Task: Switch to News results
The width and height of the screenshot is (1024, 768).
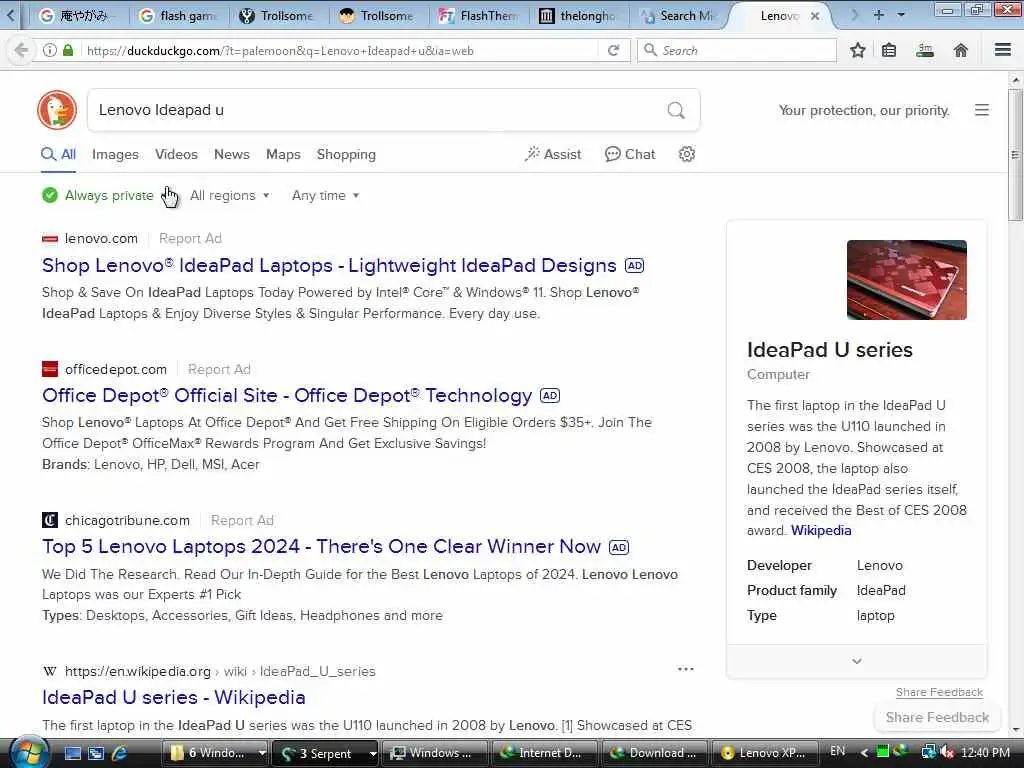Action: pyautogui.click(x=232, y=154)
